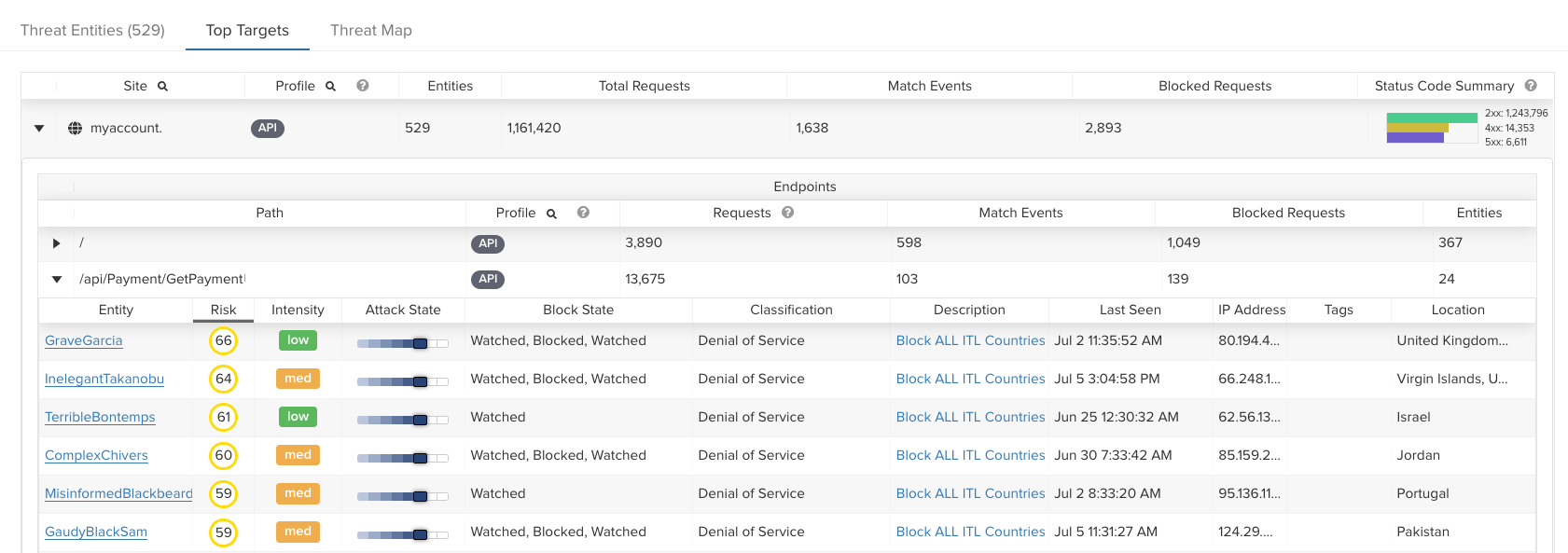The image size is (1568, 553).
Task: Click help icon next to Requests header
Action: [788, 213]
